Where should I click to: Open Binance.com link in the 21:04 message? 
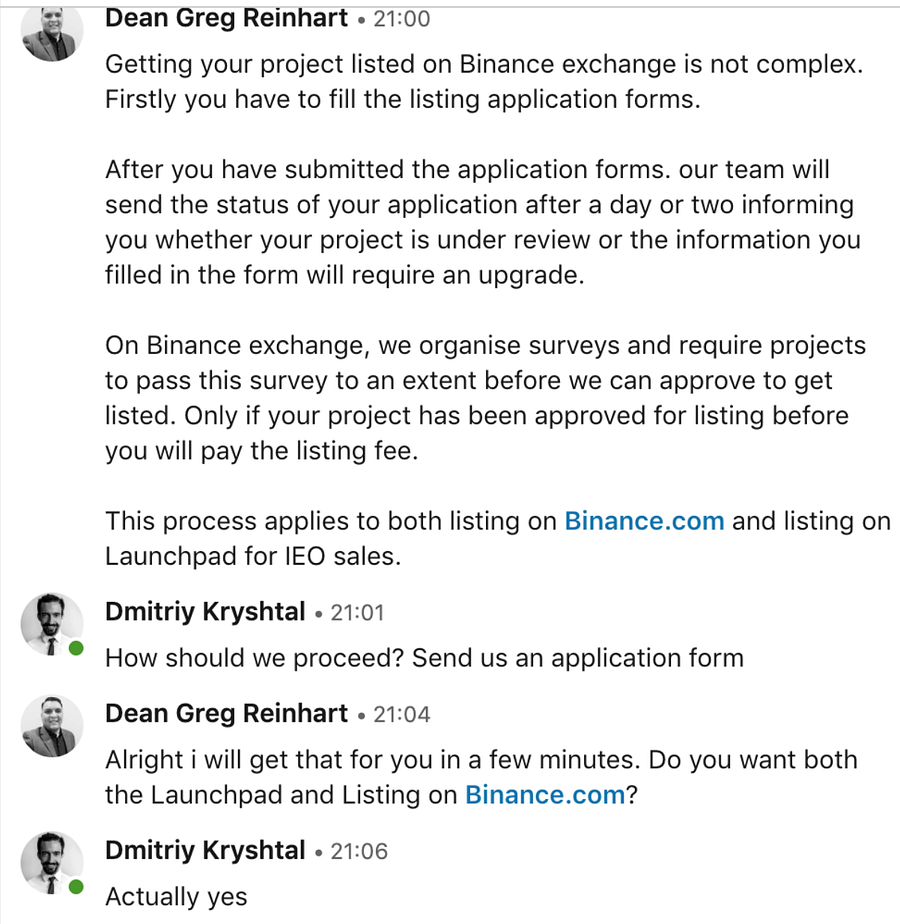click(x=545, y=795)
